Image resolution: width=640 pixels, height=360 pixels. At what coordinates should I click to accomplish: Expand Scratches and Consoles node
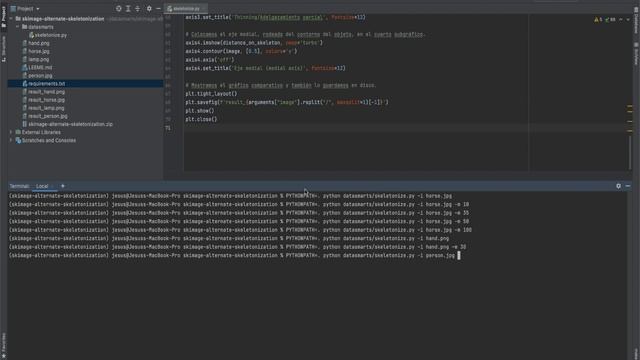[11, 140]
